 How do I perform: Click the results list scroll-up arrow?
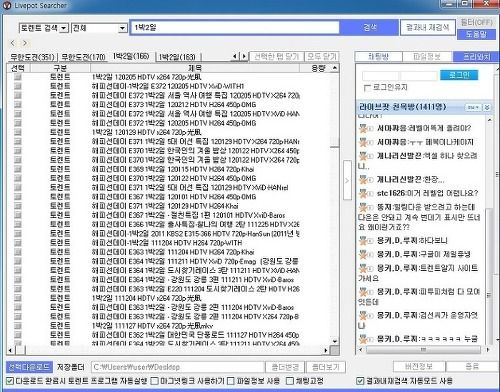[335, 68]
